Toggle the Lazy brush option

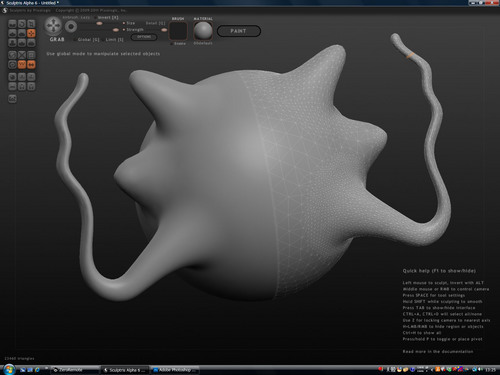85,17
